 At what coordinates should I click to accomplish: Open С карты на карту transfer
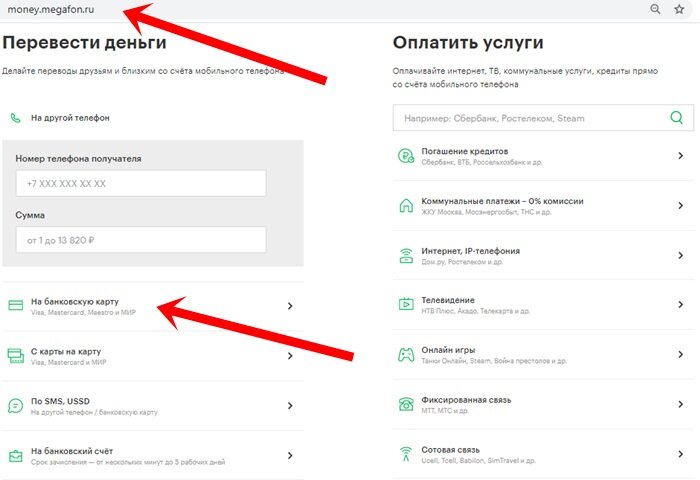point(153,356)
